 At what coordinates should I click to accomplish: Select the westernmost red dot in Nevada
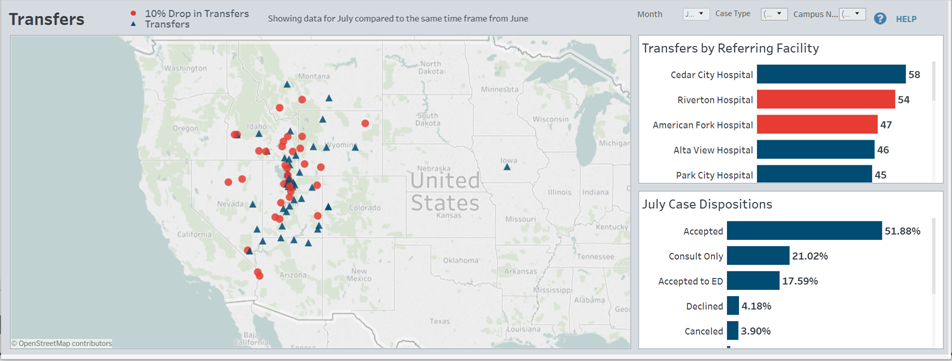(x=228, y=181)
